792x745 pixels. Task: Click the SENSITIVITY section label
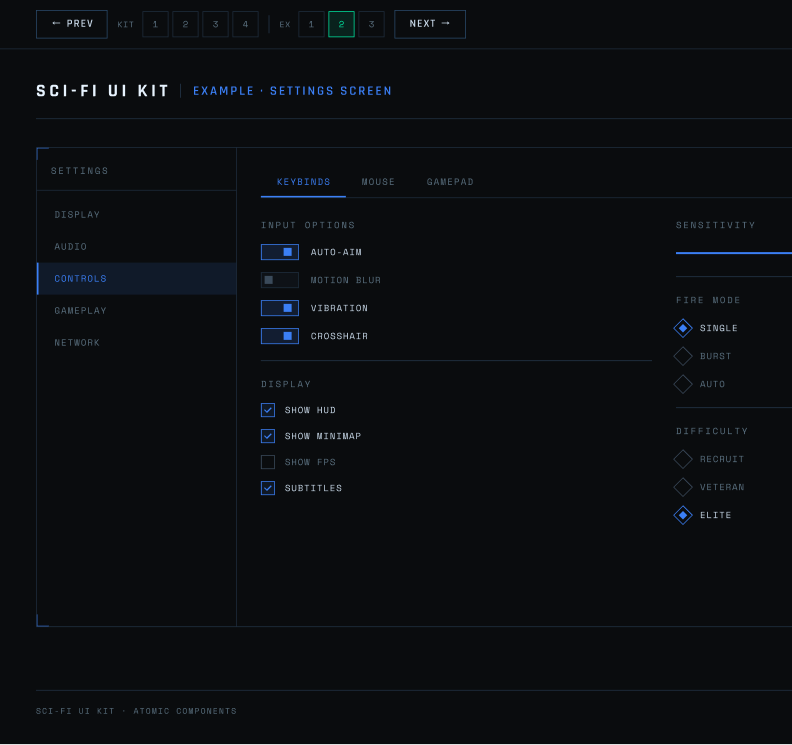tap(716, 225)
